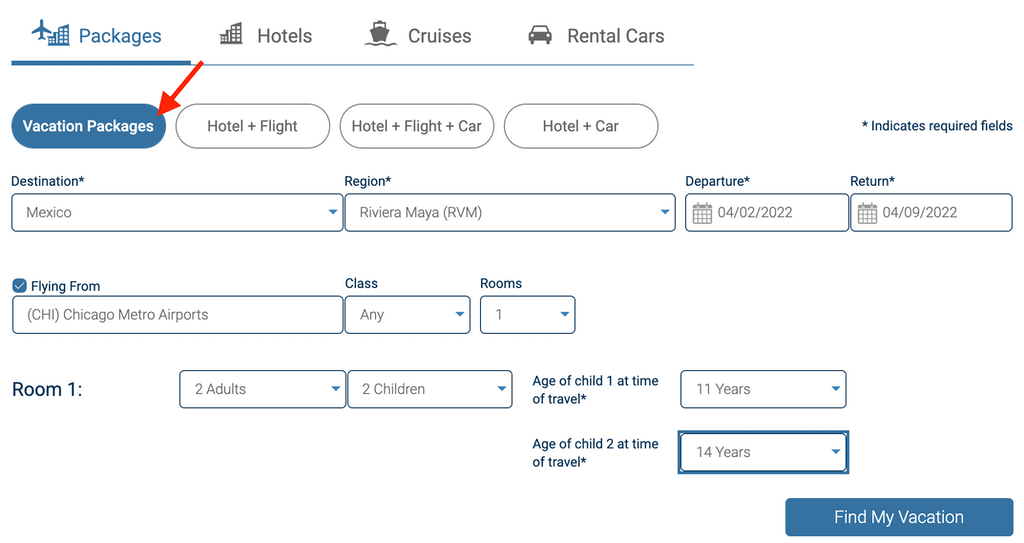Uncheck the Flying From checkbox
The image size is (1024, 543).
[x=20, y=286]
